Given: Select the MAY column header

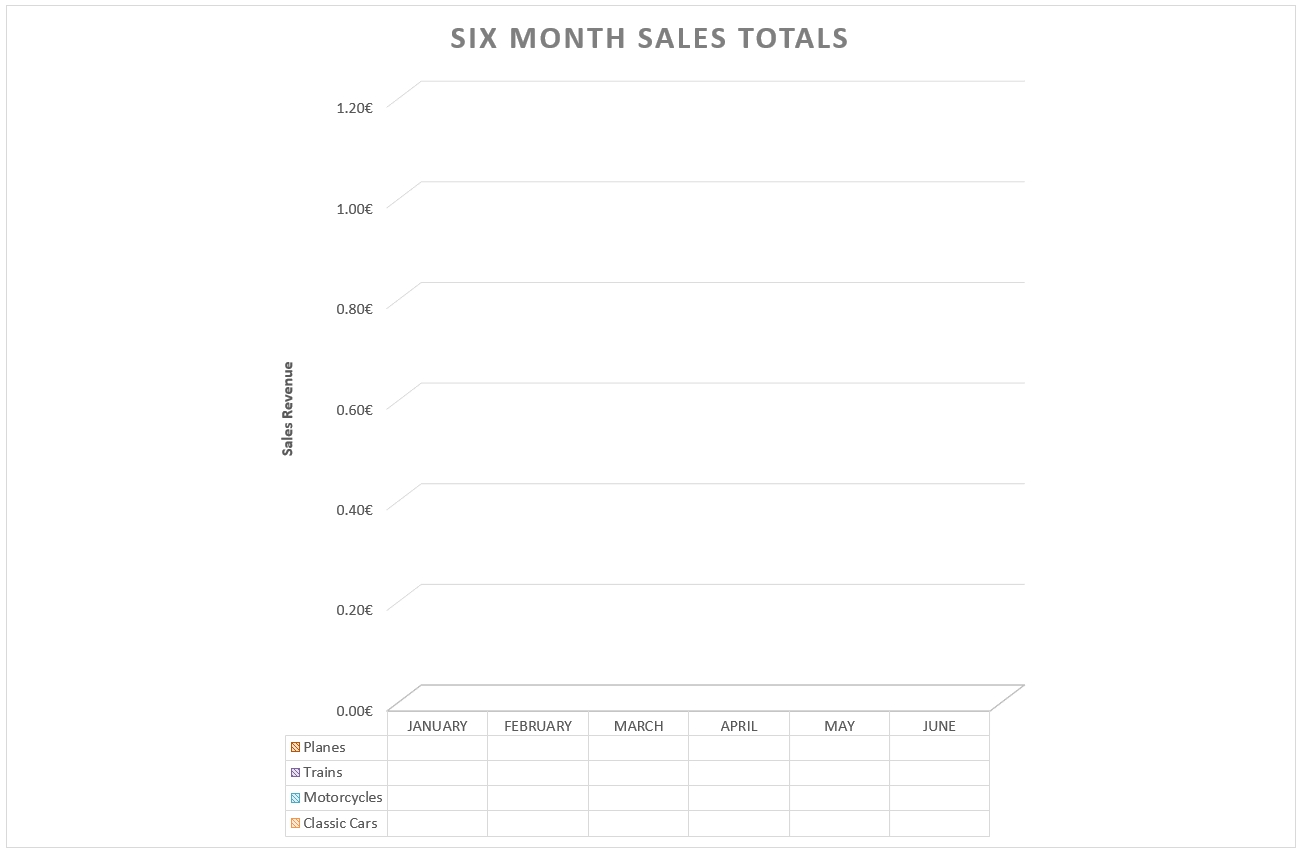Looking at the screenshot, I should [x=839, y=726].
